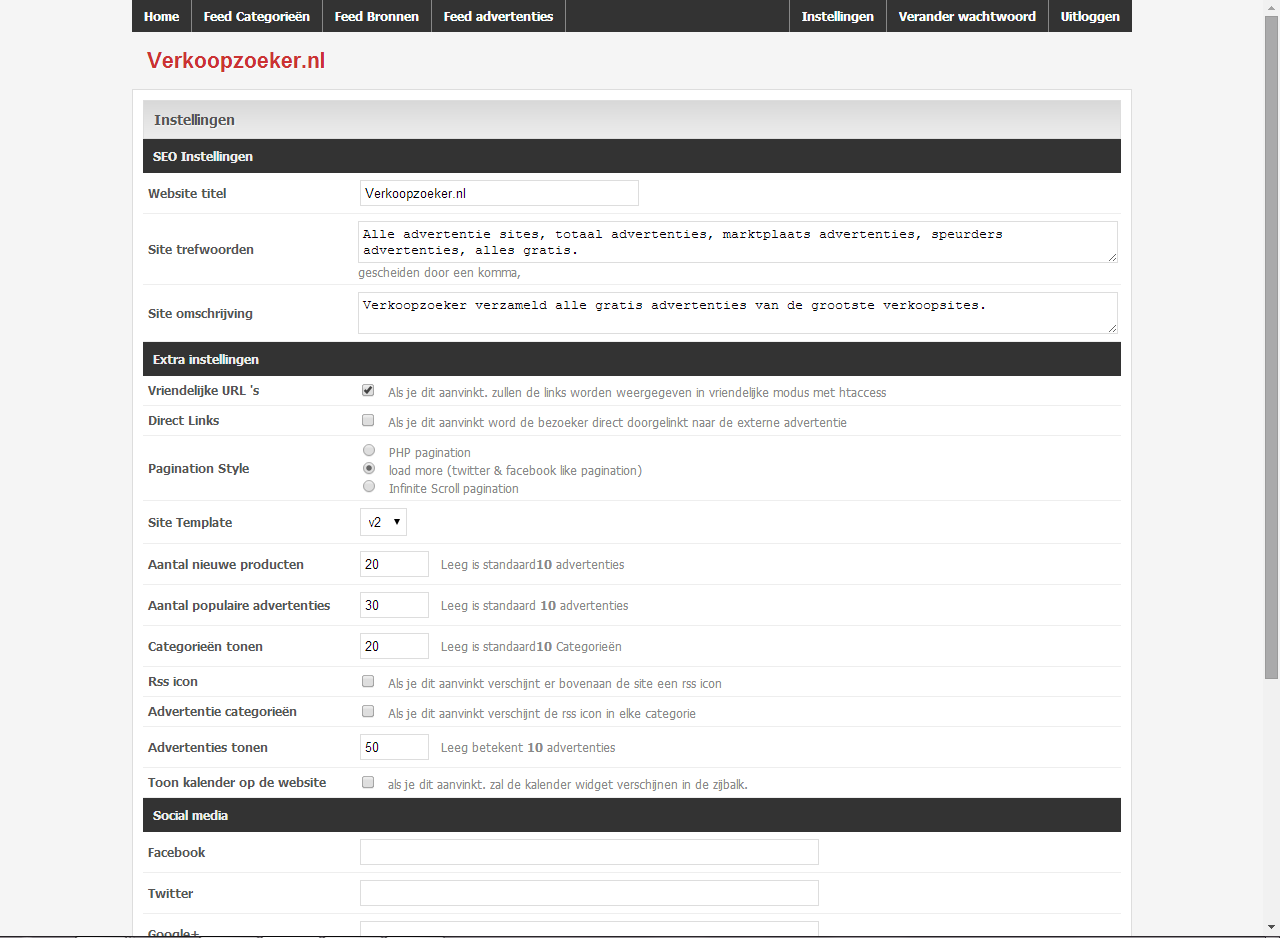
Task: Click the Facebook URL input field
Action: tap(589, 852)
